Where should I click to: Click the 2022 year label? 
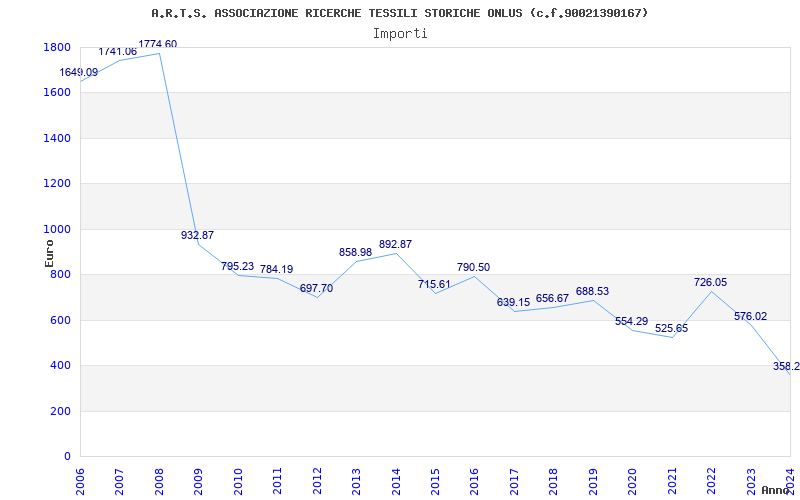tap(712, 482)
